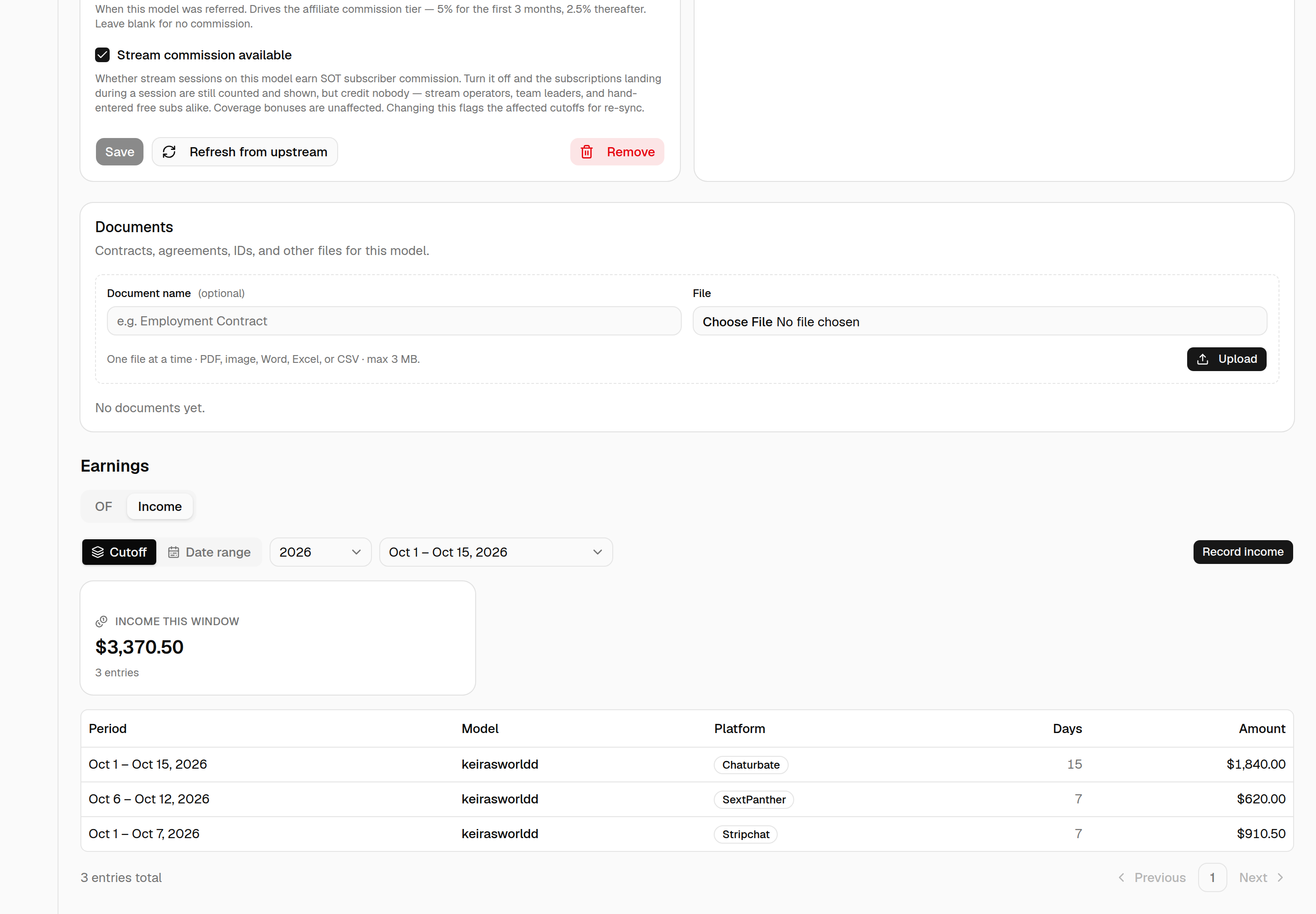Click the Upload button
The width and height of the screenshot is (1316, 914).
(x=1226, y=359)
